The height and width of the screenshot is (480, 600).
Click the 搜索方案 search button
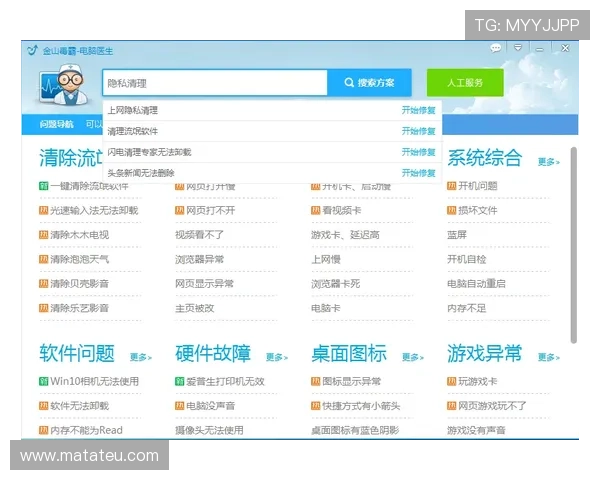[370, 83]
